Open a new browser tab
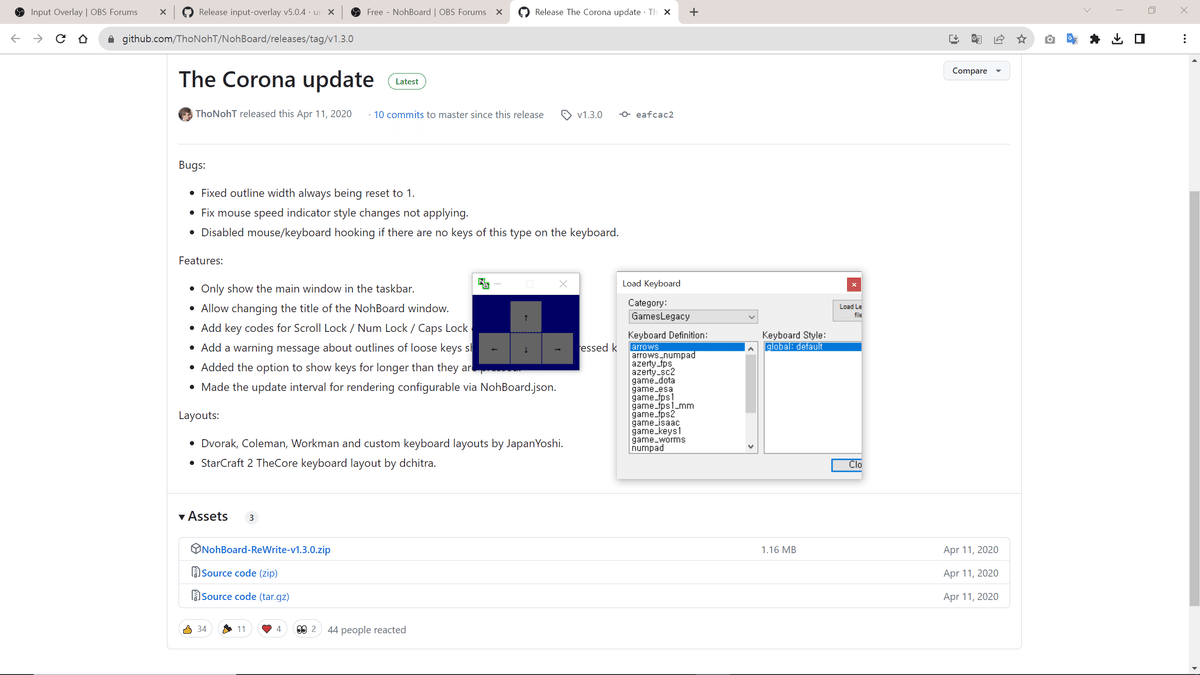Viewport: 1200px width, 675px height. [x=694, y=12]
